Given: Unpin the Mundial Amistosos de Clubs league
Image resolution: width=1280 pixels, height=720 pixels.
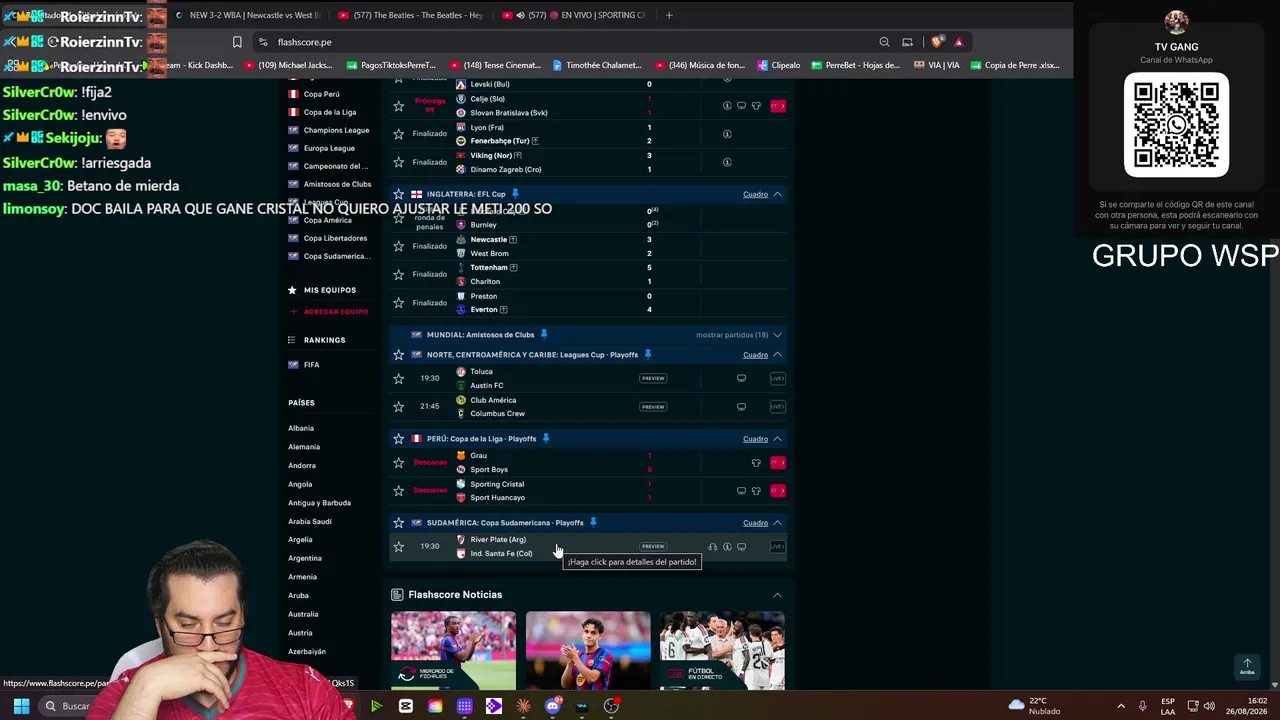Looking at the screenshot, I should (544, 335).
